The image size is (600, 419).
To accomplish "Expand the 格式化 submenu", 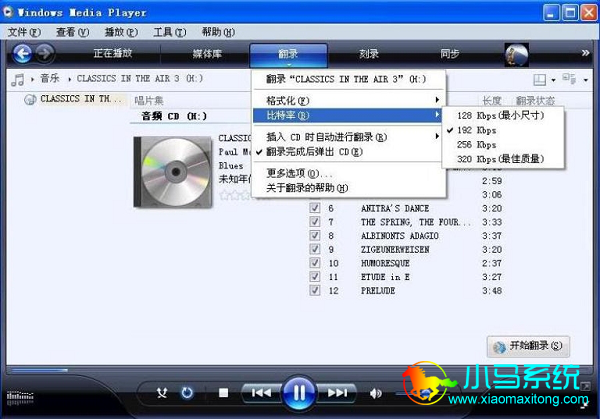I will pos(349,101).
